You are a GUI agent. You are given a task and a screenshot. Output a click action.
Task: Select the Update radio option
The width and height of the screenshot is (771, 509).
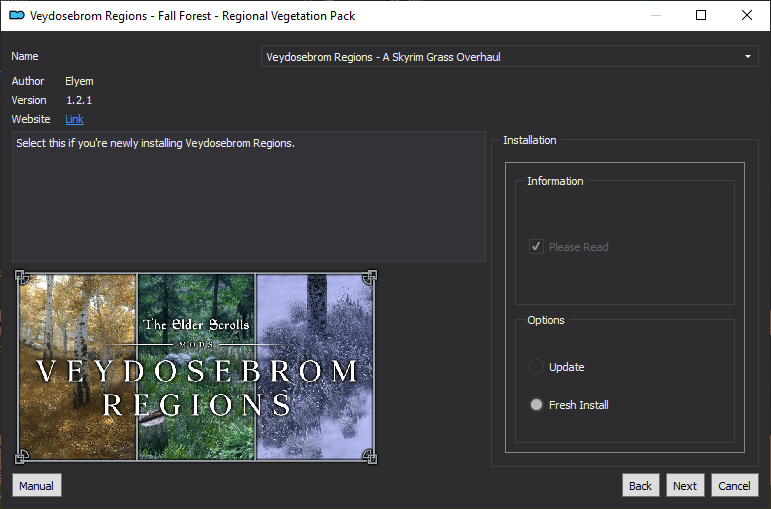click(557, 367)
